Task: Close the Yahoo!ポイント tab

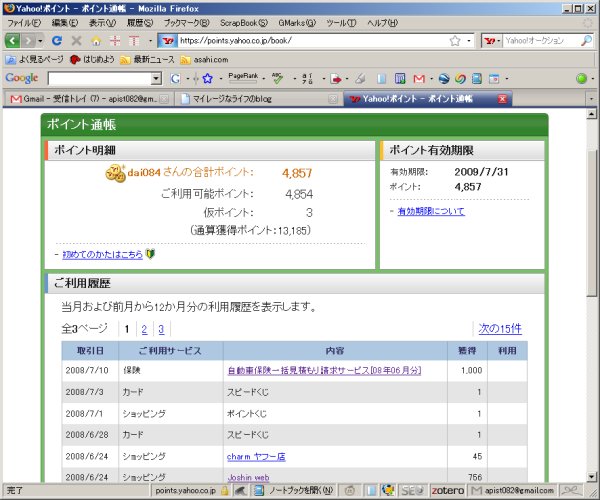Action: (x=502, y=99)
